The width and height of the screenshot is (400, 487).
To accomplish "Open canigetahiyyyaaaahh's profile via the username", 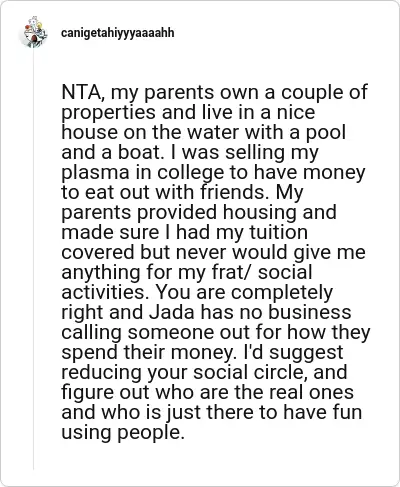I will tap(118, 33).
